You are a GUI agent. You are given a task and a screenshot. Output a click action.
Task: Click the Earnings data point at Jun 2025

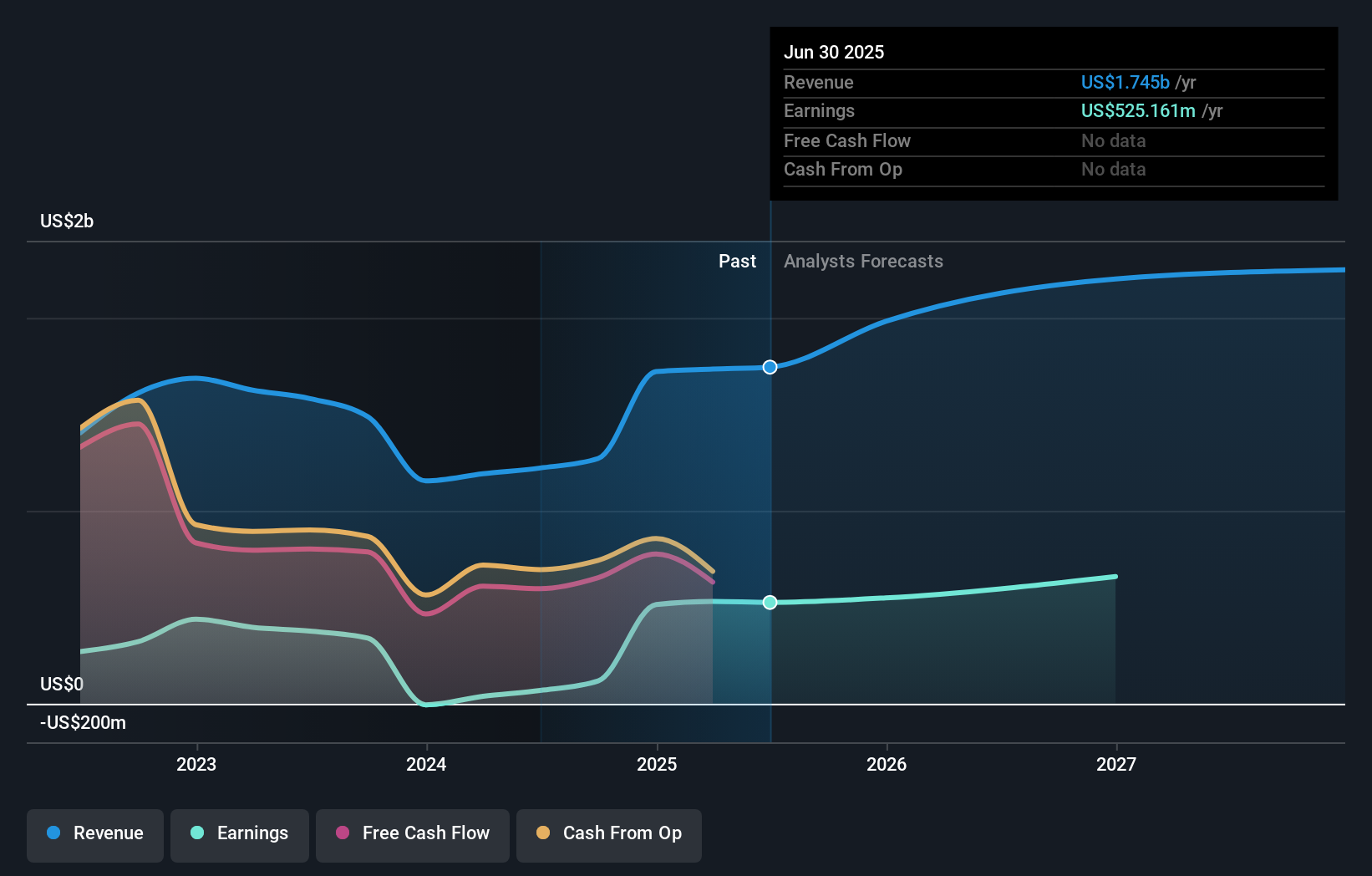pyautogui.click(x=770, y=602)
